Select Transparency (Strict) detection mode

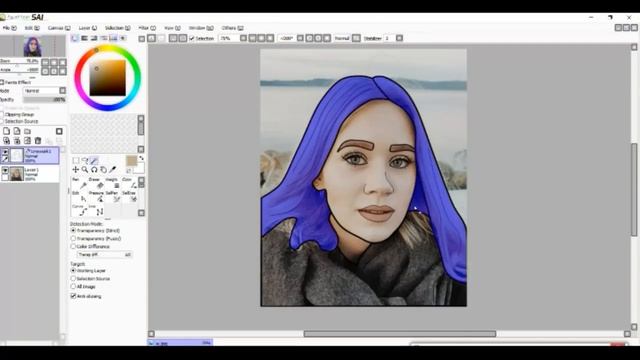73,231
